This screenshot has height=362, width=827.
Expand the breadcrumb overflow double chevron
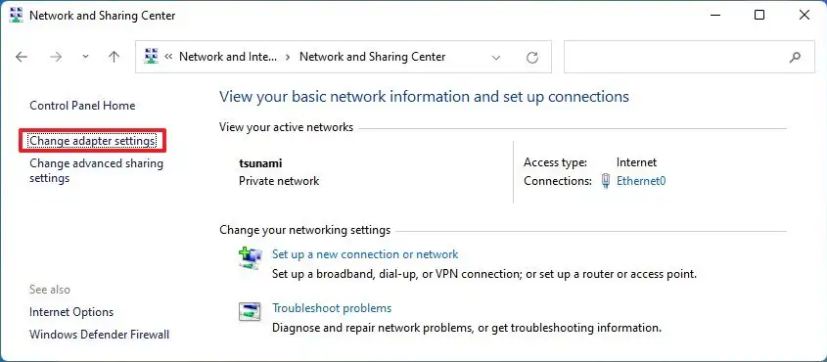point(169,57)
